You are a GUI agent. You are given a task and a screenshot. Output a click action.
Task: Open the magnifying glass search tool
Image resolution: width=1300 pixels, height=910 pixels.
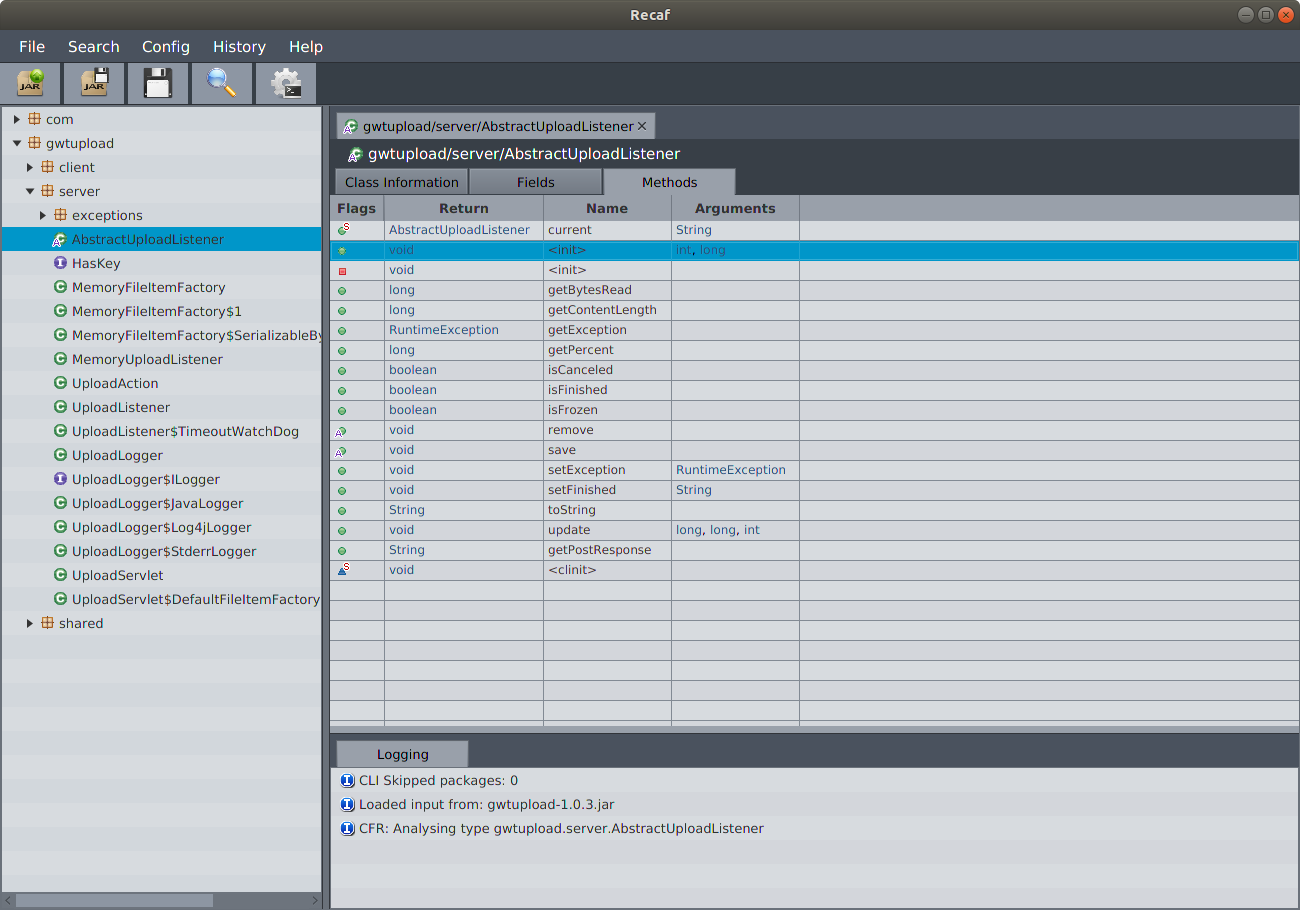(x=221, y=83)
